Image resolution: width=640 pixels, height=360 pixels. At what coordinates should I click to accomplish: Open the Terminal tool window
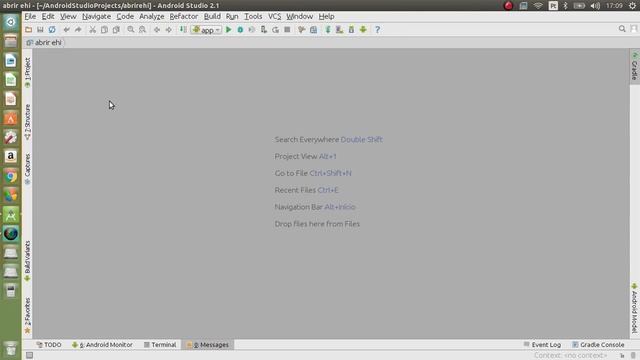point(160,344)
